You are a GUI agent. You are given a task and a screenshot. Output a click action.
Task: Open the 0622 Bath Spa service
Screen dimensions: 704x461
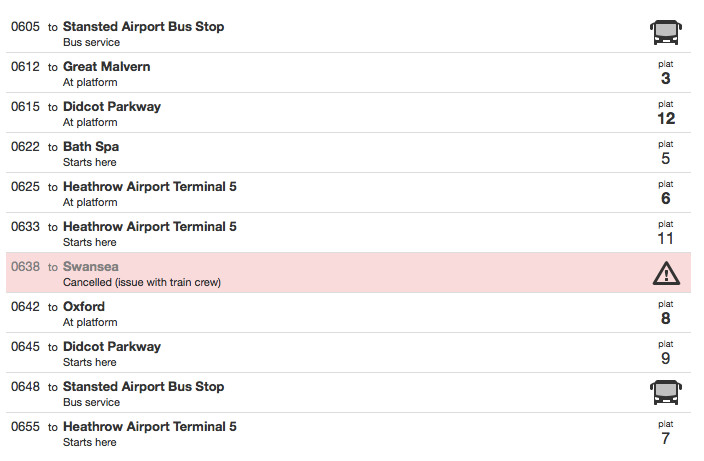pyautogui.click(x=91, y=147)
